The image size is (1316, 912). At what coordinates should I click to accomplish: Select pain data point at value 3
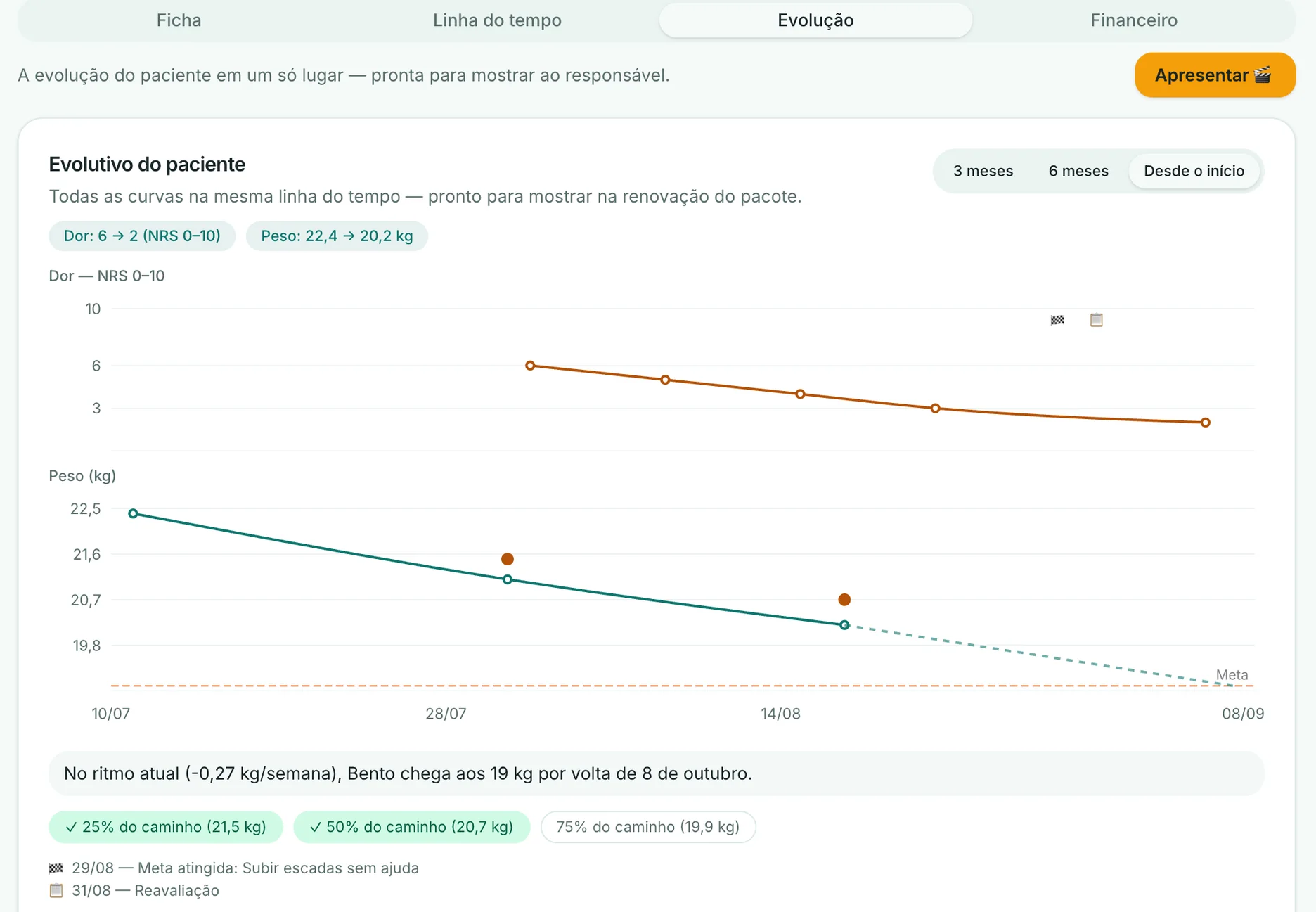(x=935, y=409)
